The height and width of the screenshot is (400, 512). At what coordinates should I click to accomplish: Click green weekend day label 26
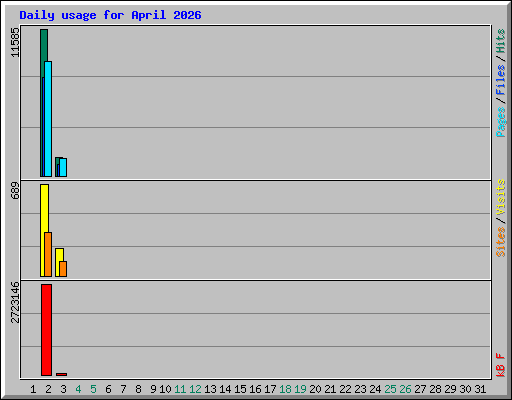point(405,389)
